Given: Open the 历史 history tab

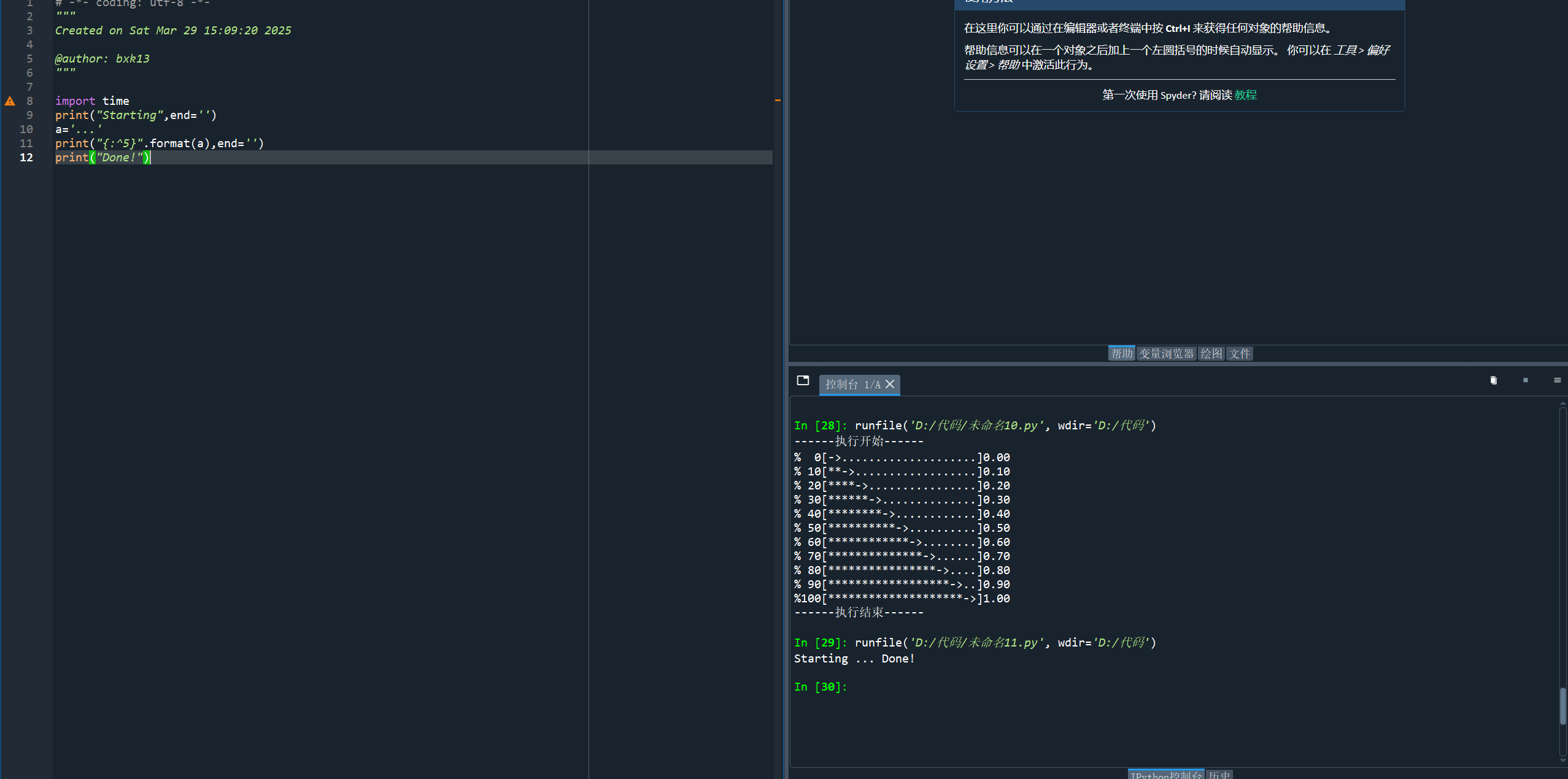Looking at the screenshot, I should coord(1219,775).
